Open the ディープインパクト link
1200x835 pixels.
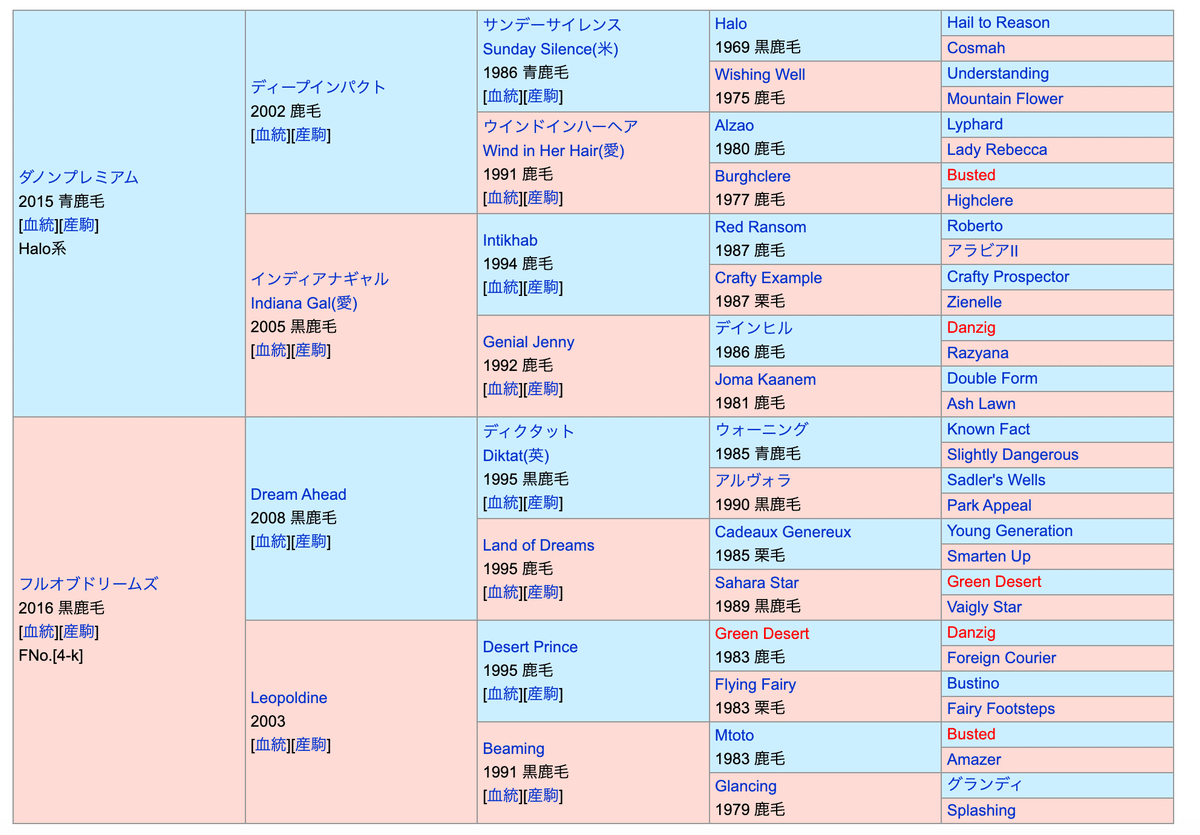point(318,87)
